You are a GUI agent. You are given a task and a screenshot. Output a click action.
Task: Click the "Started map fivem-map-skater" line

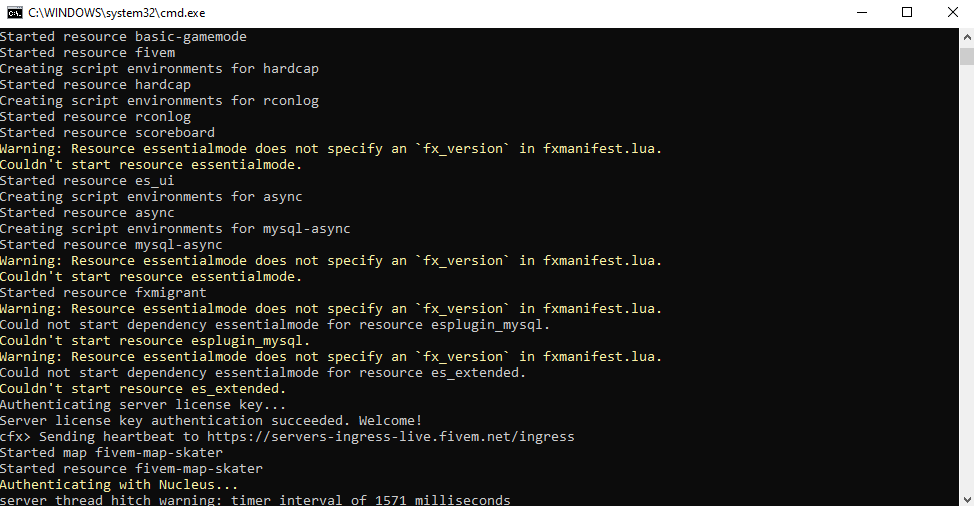[111, 453]
